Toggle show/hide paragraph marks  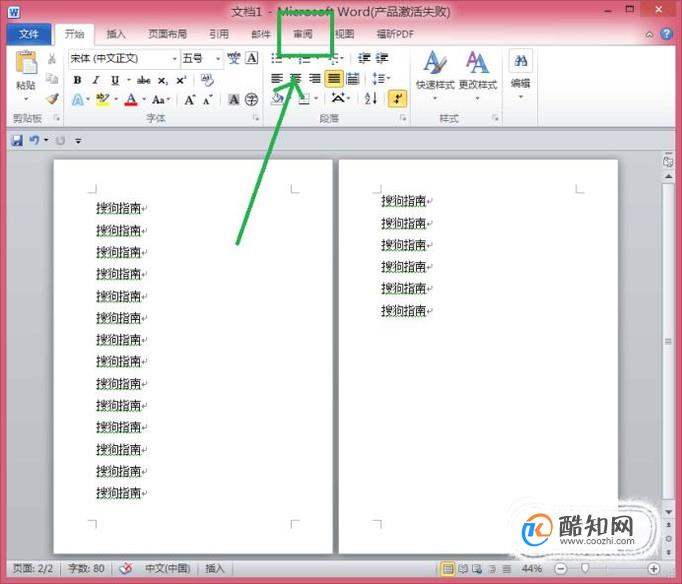click(x=398, y=99)
